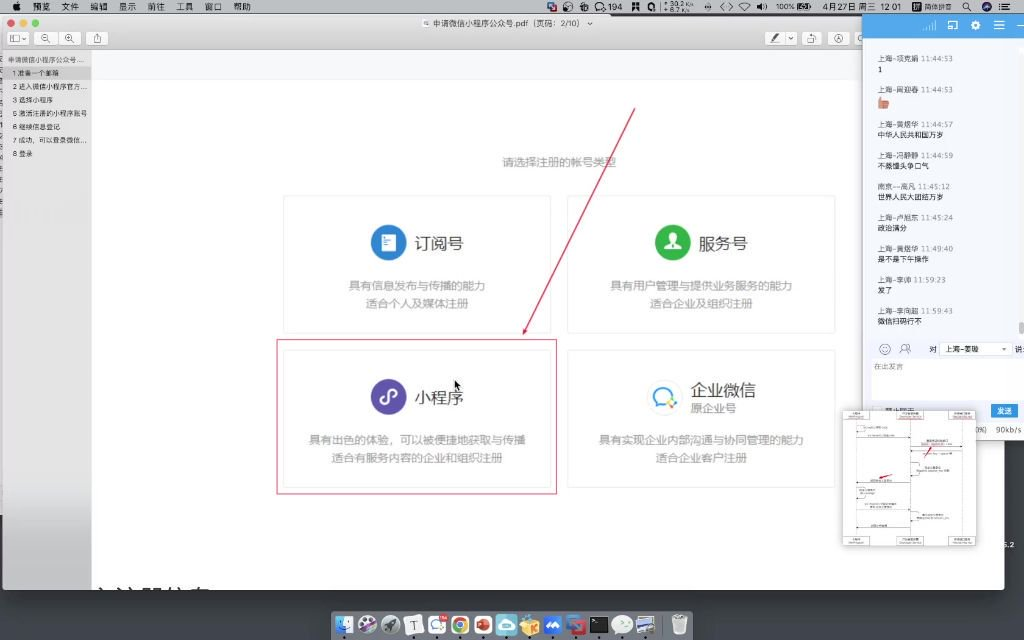1024x640 pixels.
Task: Open the PDF title dropdown chevron
Action: point(590,24)
